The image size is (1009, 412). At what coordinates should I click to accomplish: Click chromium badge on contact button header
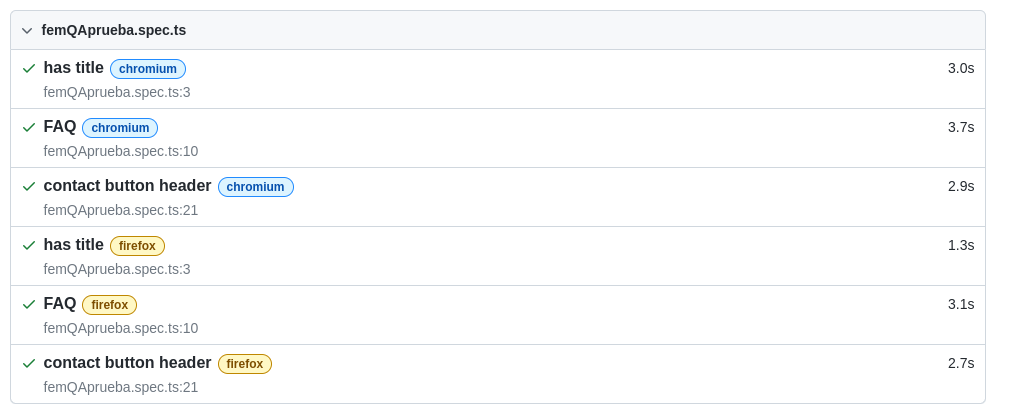coord(255,187)
